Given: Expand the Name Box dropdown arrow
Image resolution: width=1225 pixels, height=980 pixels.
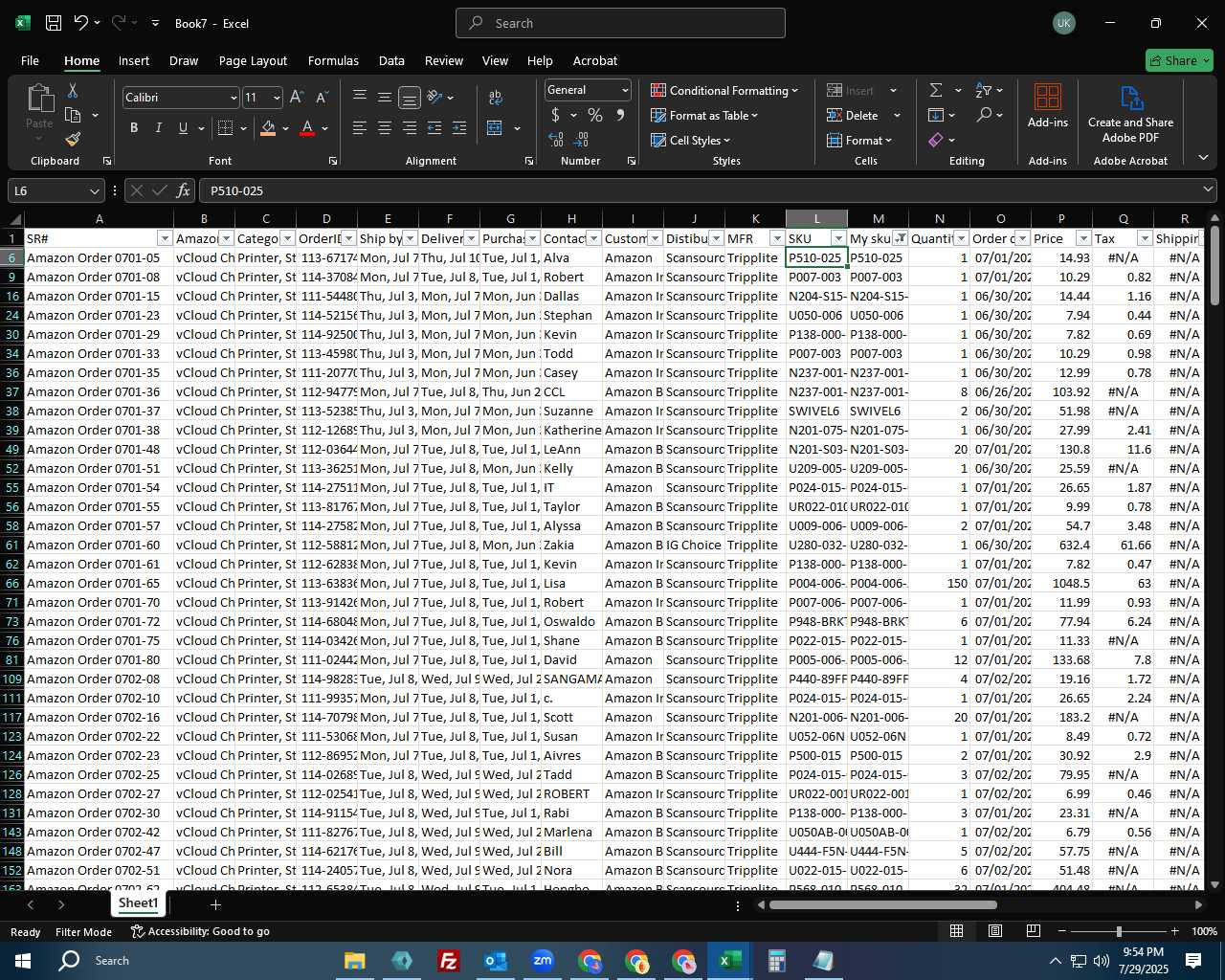Looking at the screenshot, I should pos(95,191).
